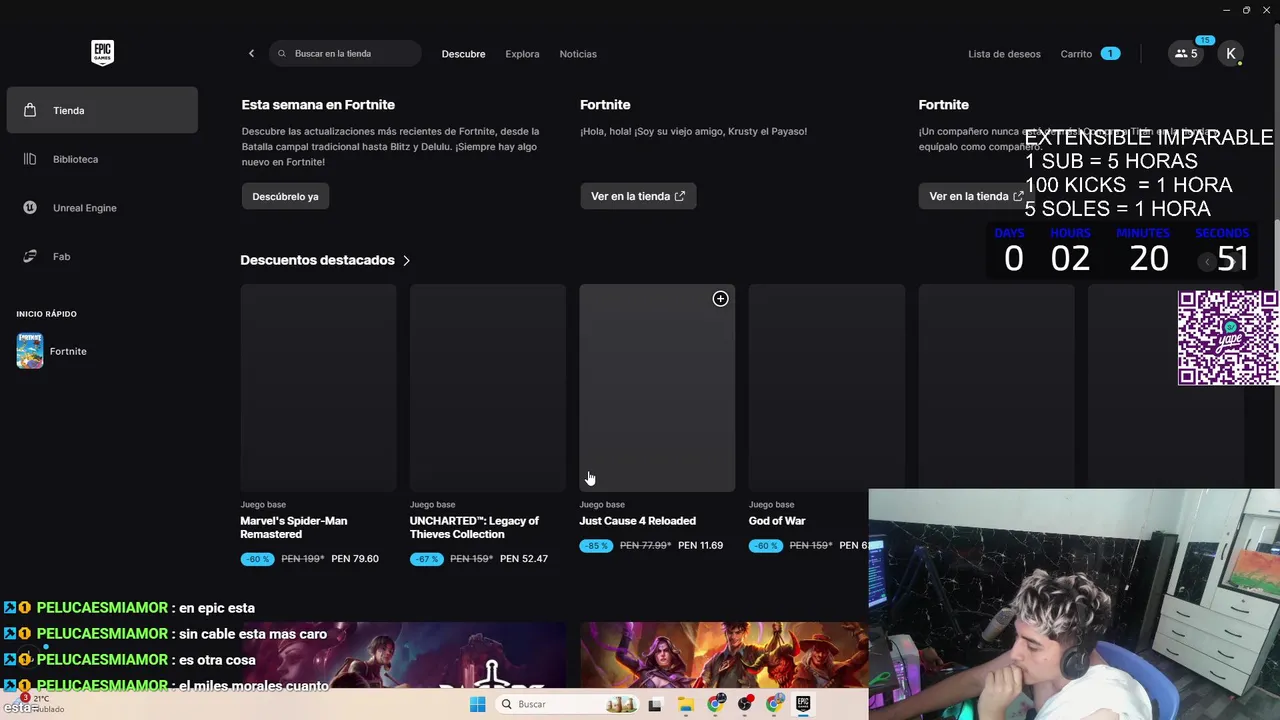The height and width of the screenshot is (720, 1280).
Task: Click the taskbar Buscar search box
Action: tap(569, 704)
